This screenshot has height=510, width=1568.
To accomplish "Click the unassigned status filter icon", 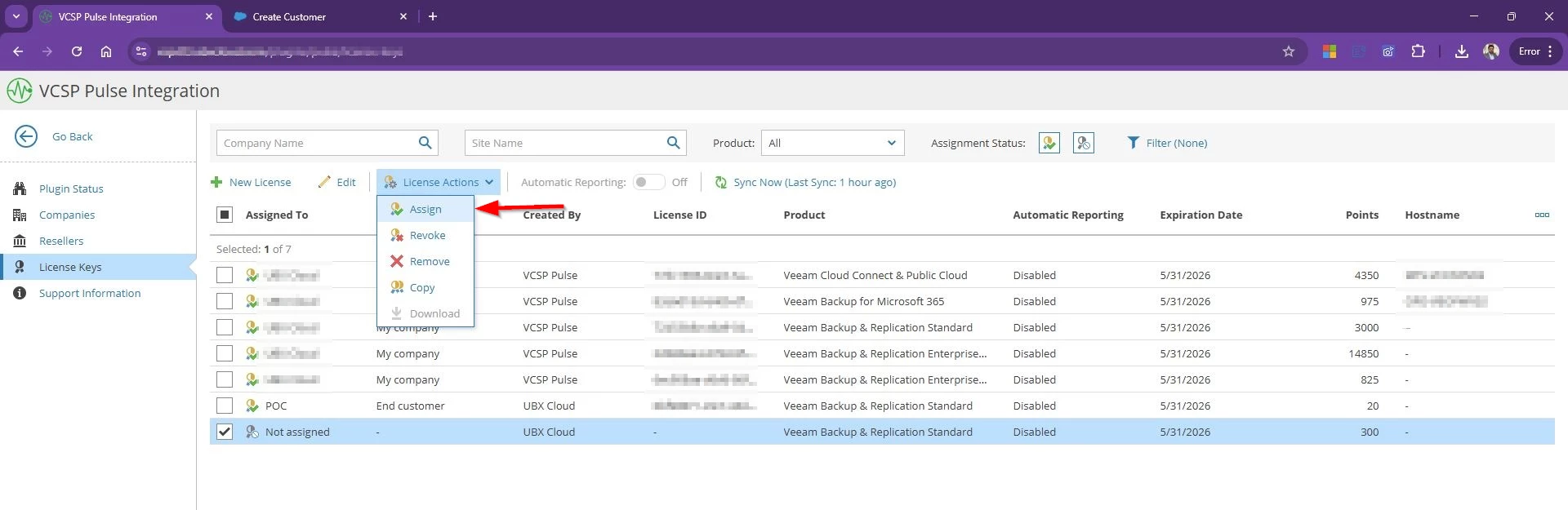I will (1083, 143).
